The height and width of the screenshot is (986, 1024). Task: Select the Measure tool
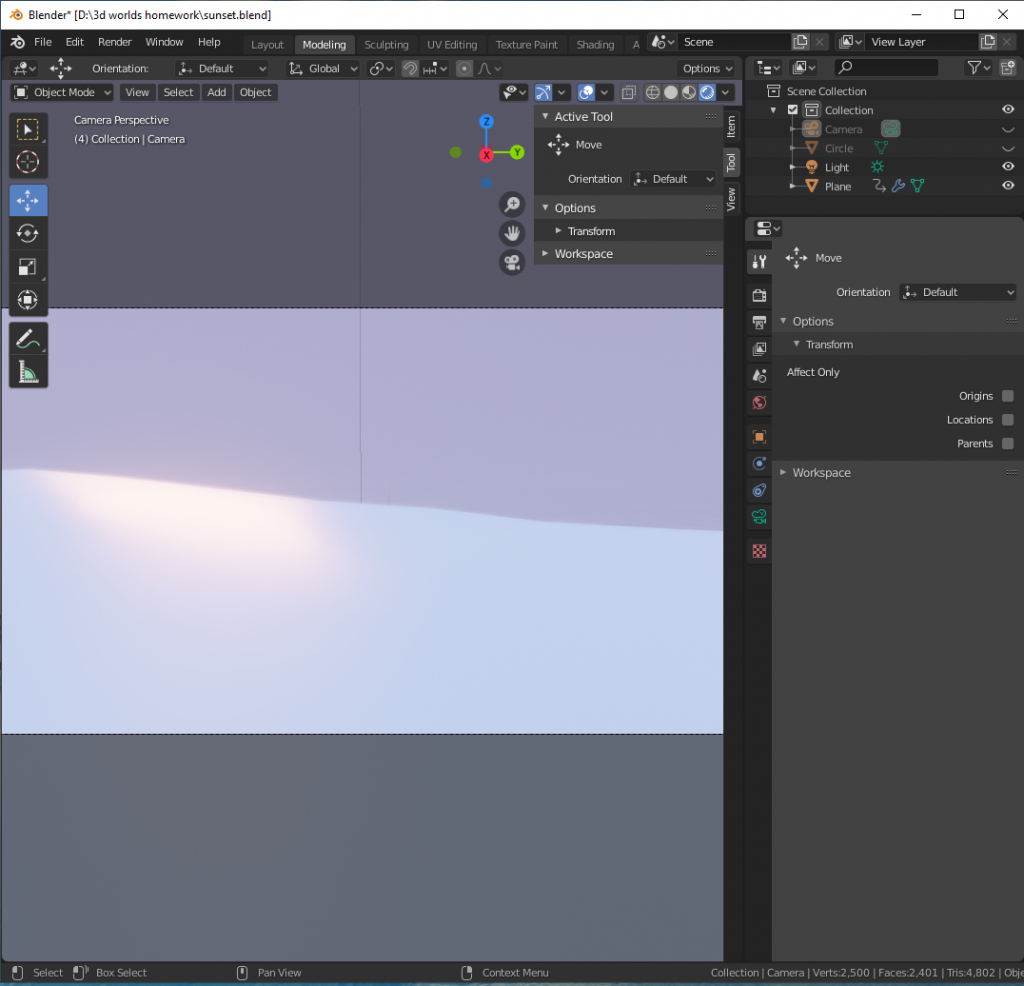point(28,372)
